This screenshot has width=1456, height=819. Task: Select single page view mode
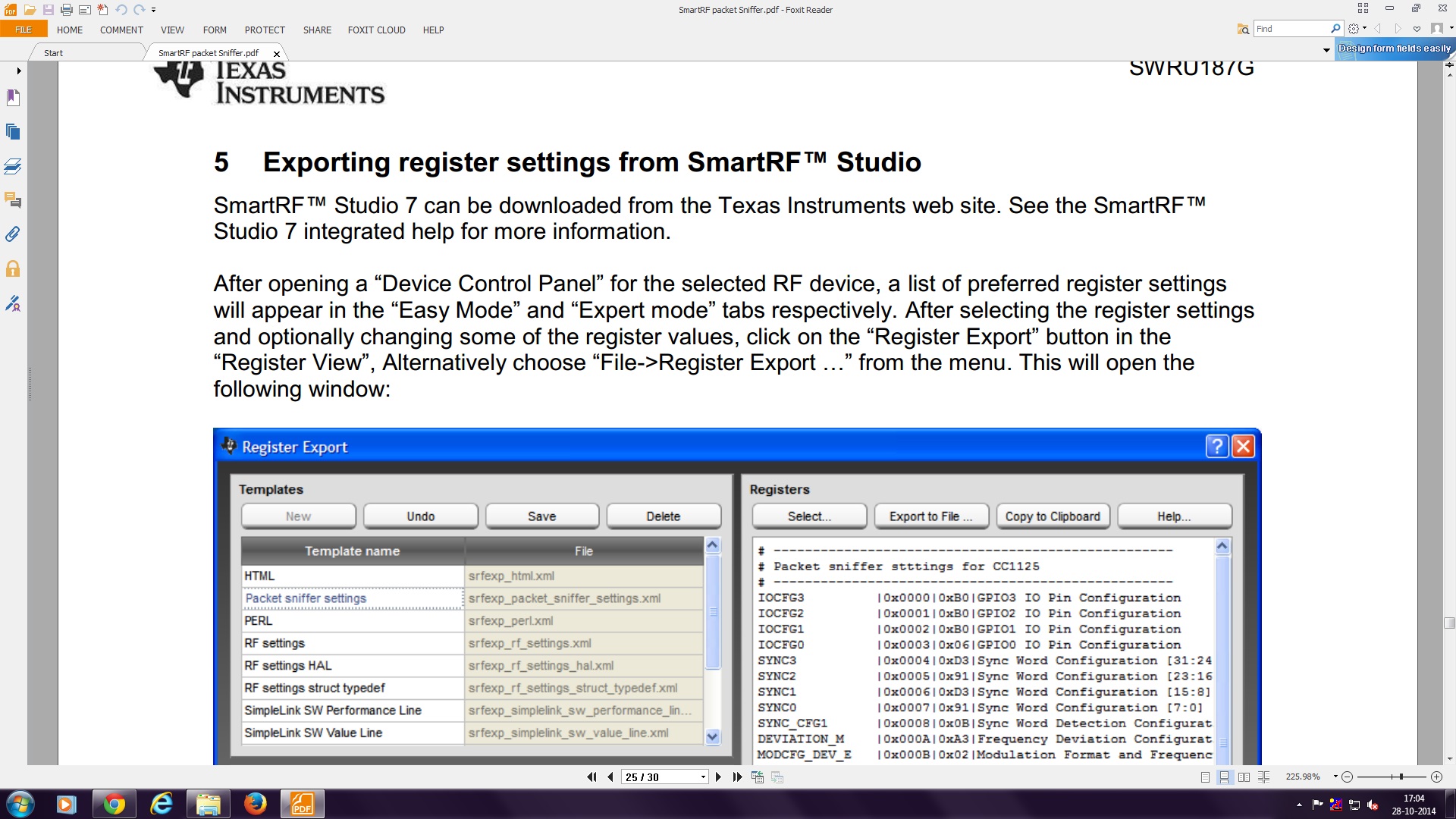[1205, 777]
